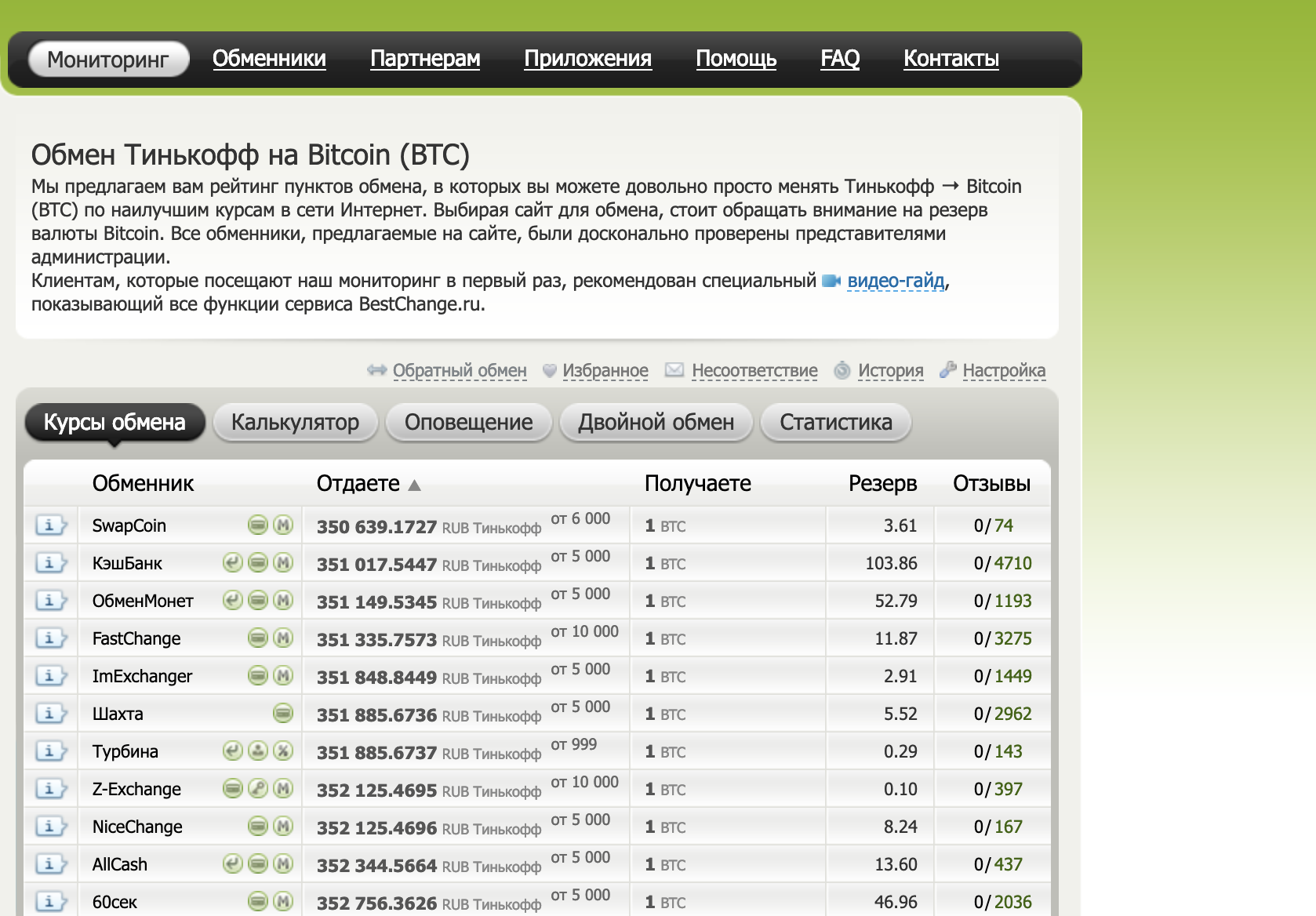Open info icon for NiceChange row
Screen dimensions: 1316x916
[x=51, y=827]
